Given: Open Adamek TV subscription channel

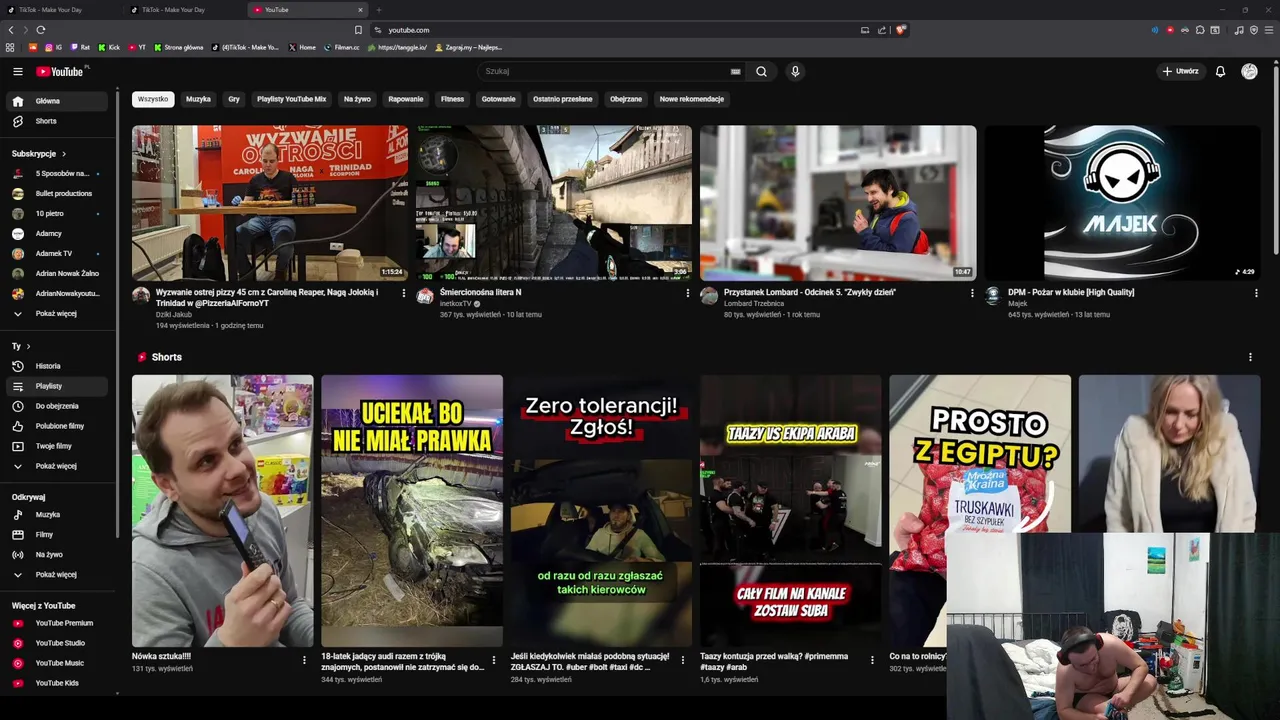Looking at the screenshot, I should [x=56, y=254].
